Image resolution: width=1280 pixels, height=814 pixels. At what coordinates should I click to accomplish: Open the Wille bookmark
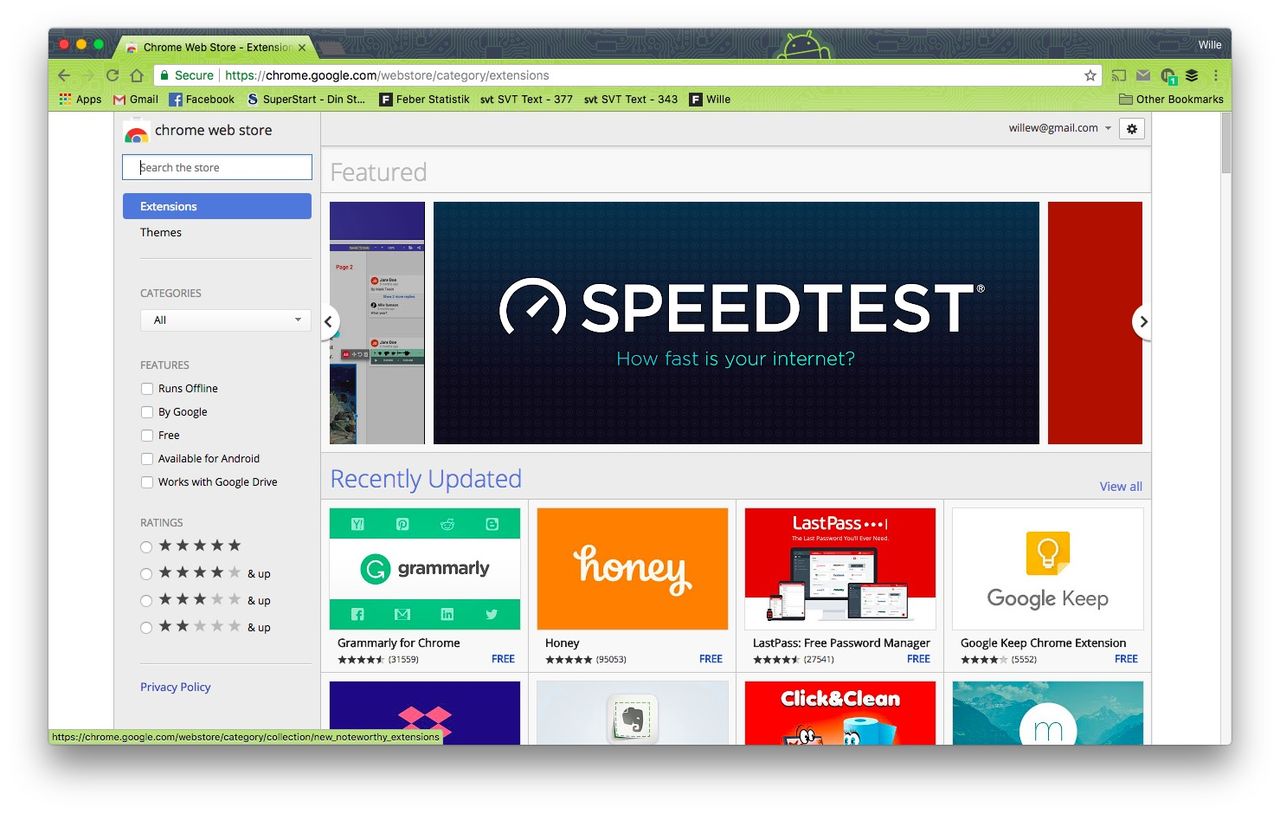point(710,99)
